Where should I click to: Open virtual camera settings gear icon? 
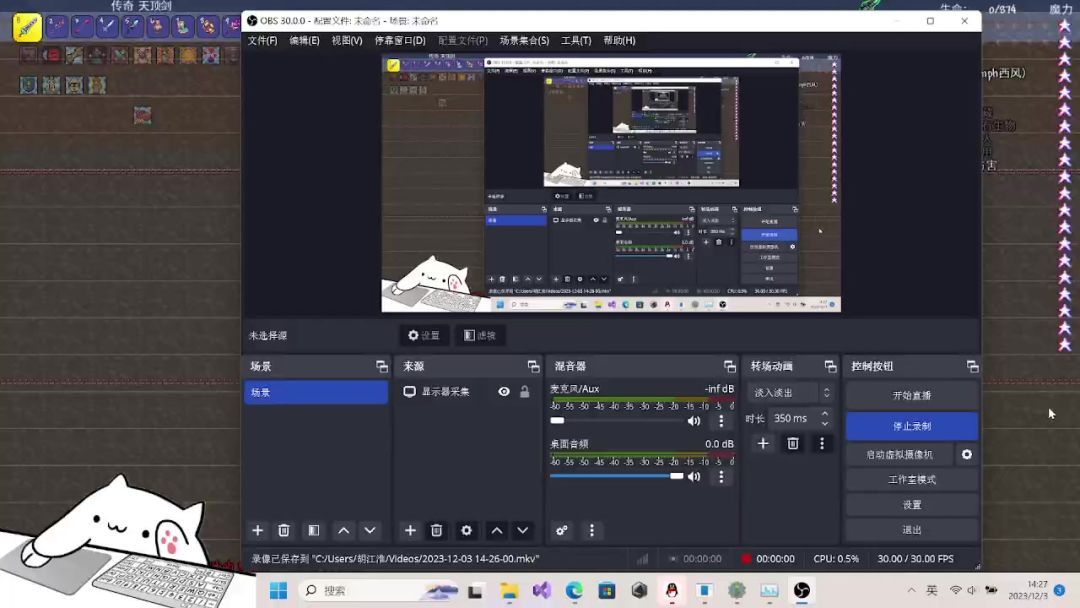[x=967, y=454]
